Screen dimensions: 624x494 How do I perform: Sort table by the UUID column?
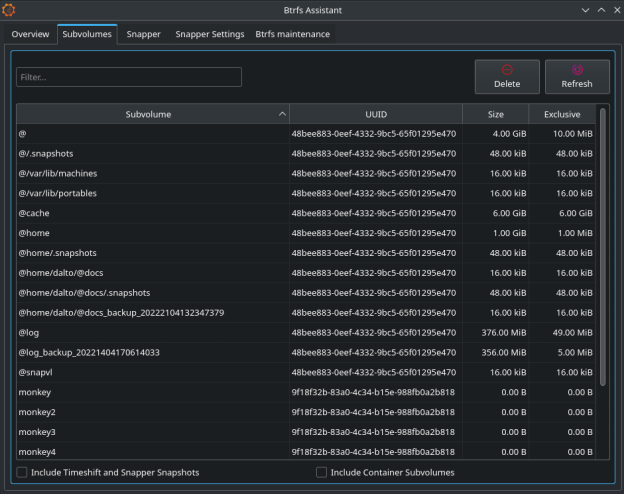(x=375, y=114)
